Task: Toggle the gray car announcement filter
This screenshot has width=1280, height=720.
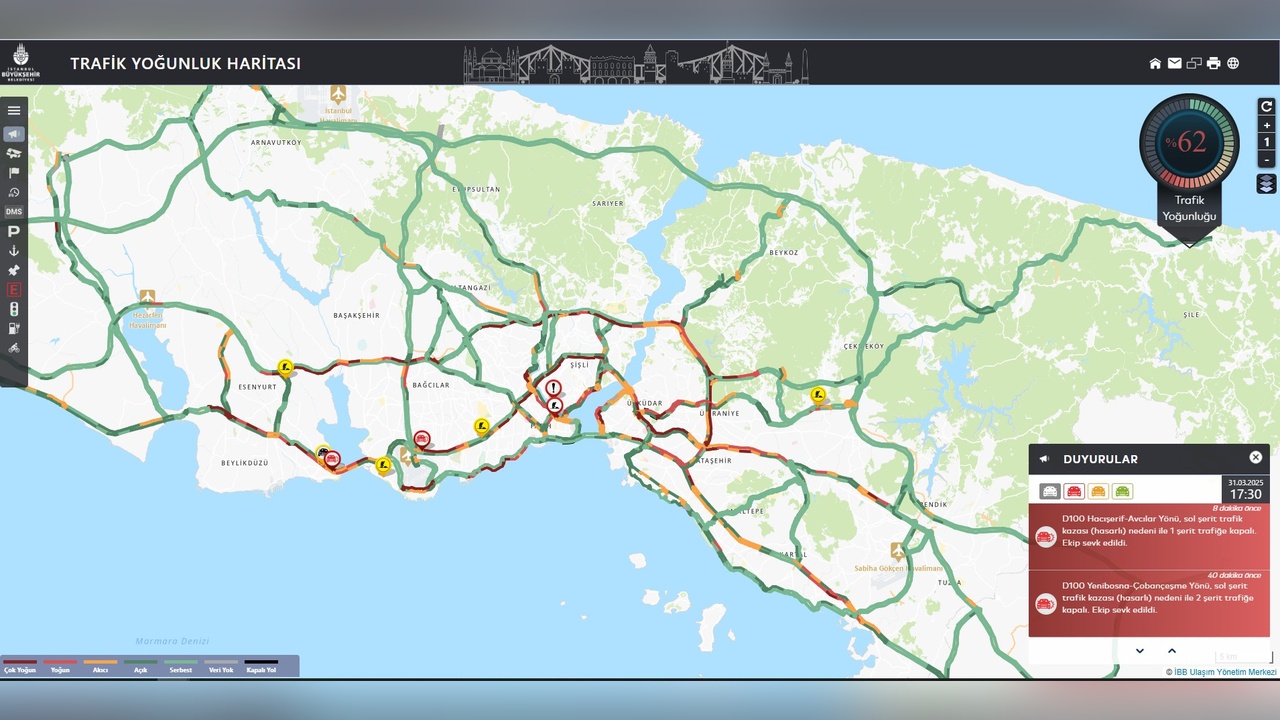Action: point(1049,491)
